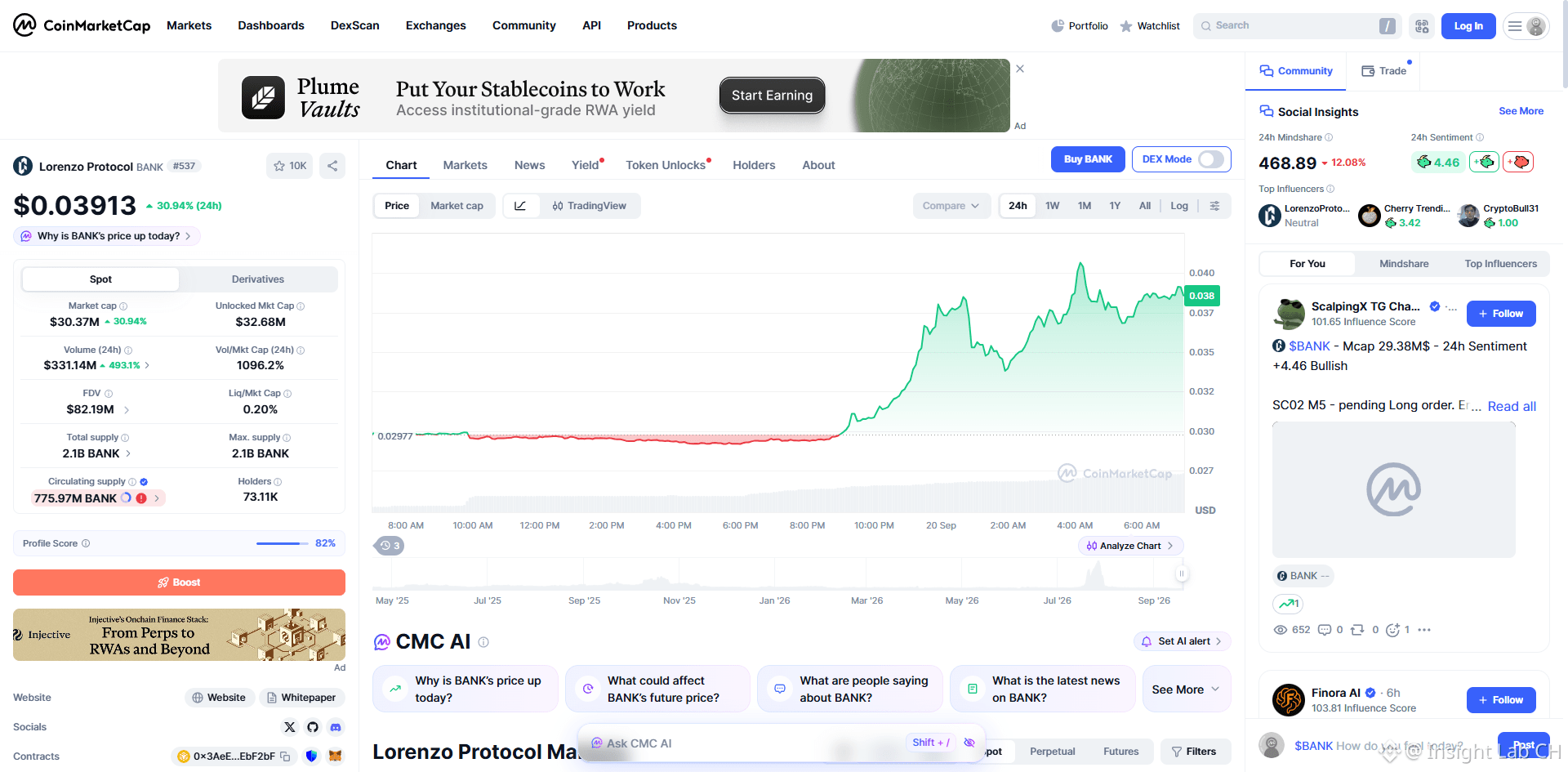This screenshot has height=772, width=1568.
Task: Click the chart range slider handle
Action: tap(1181, 574)
